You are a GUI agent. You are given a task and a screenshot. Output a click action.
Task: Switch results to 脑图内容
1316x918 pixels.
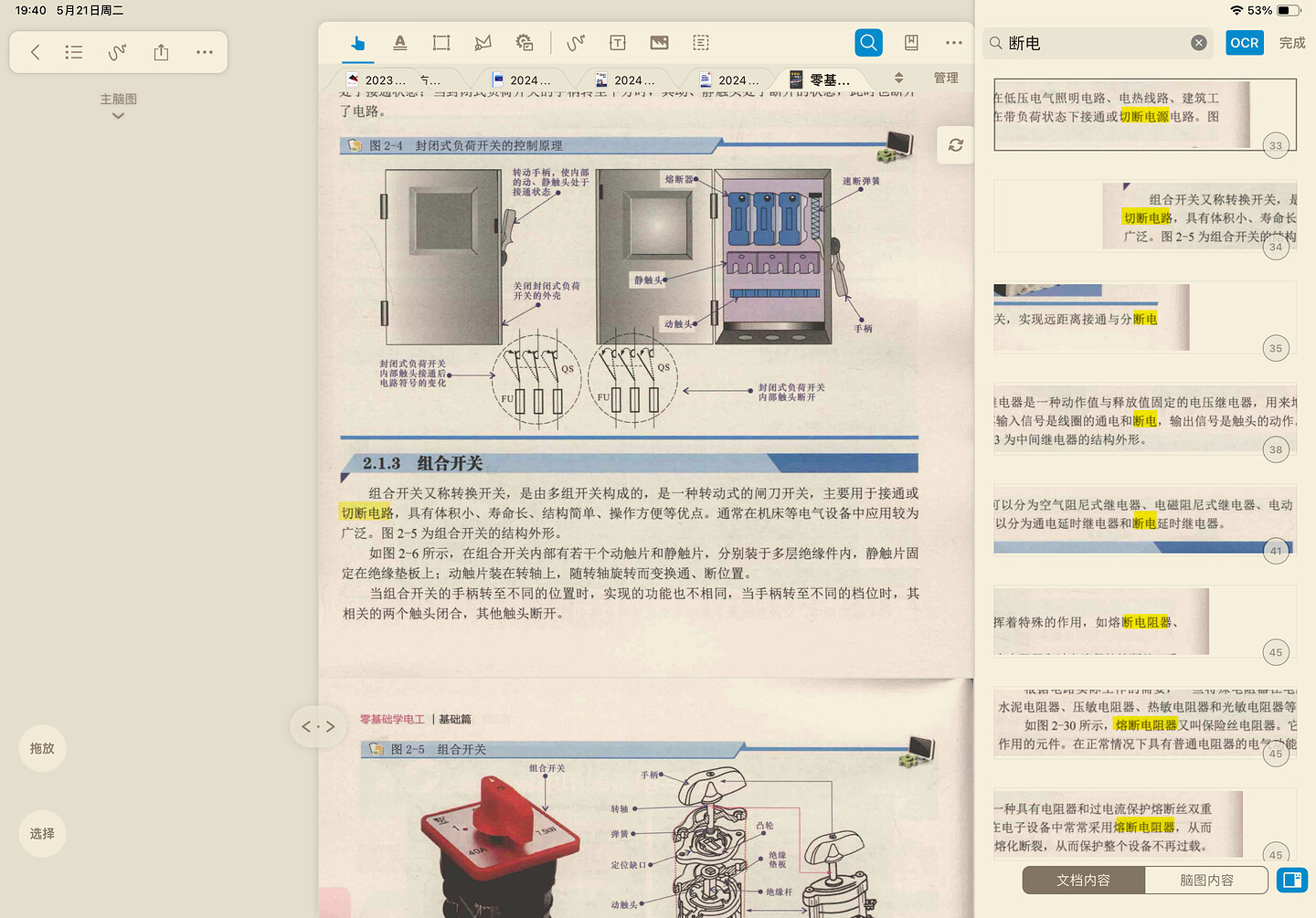[1206, 880]
